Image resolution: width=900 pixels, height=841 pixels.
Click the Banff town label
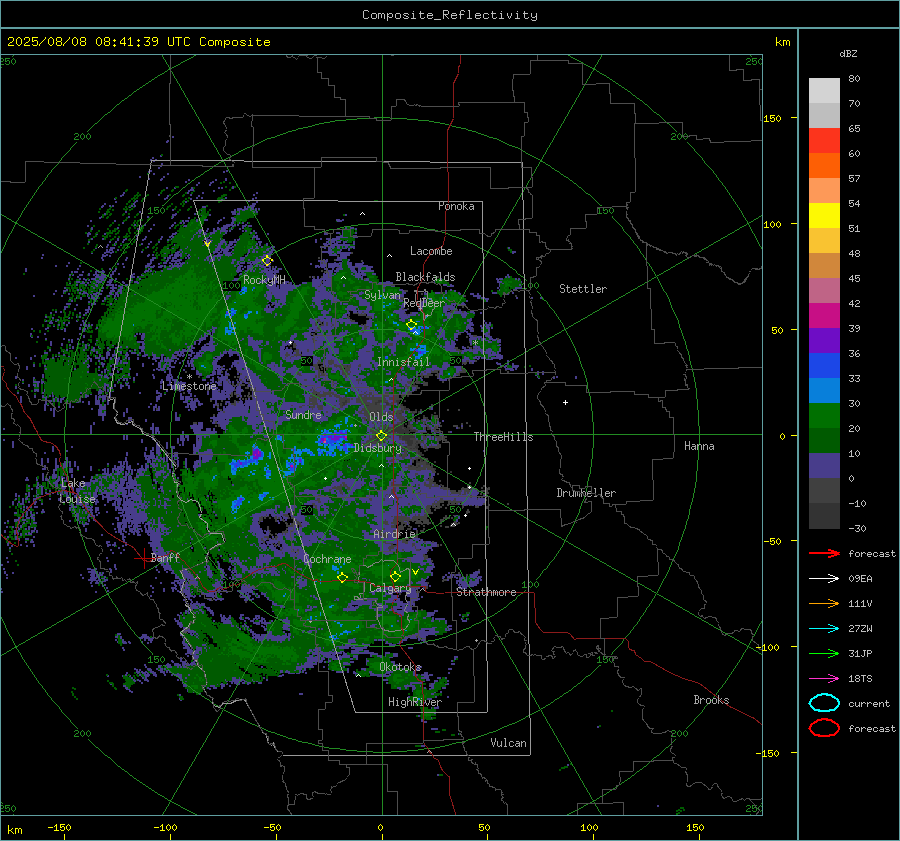click(165, 557)
